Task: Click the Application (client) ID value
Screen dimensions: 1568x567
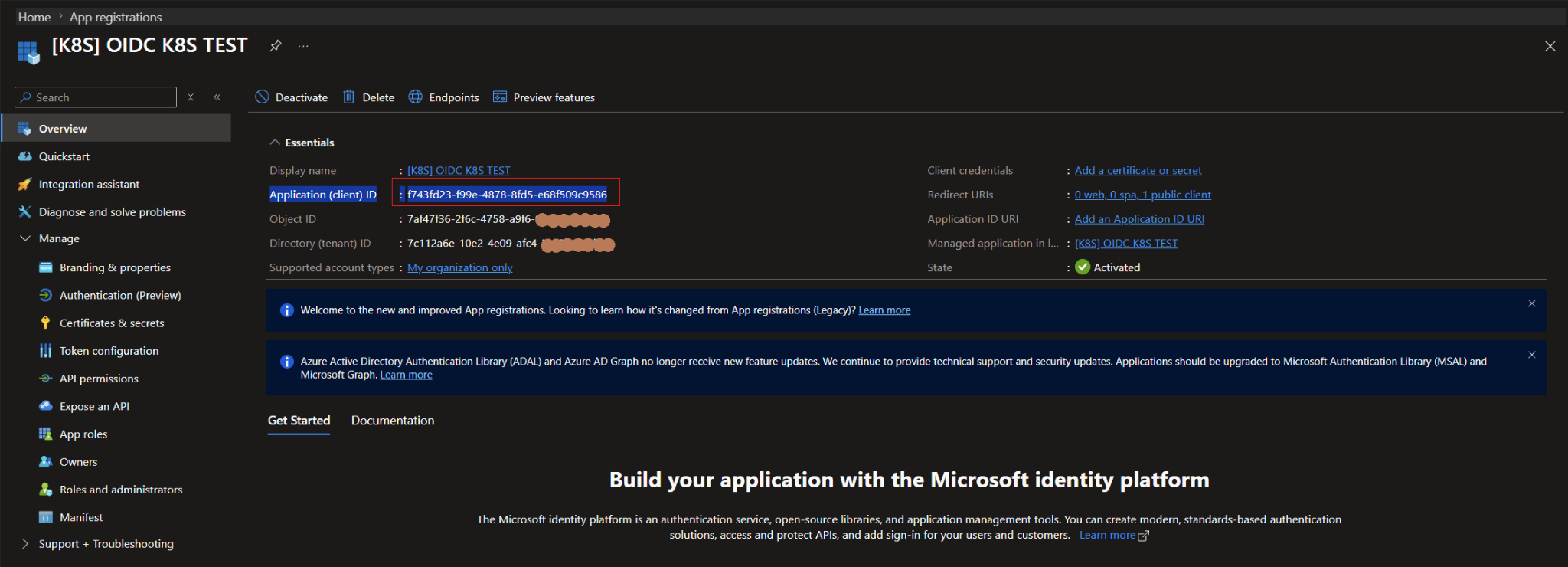Action: tap(507, 195)
